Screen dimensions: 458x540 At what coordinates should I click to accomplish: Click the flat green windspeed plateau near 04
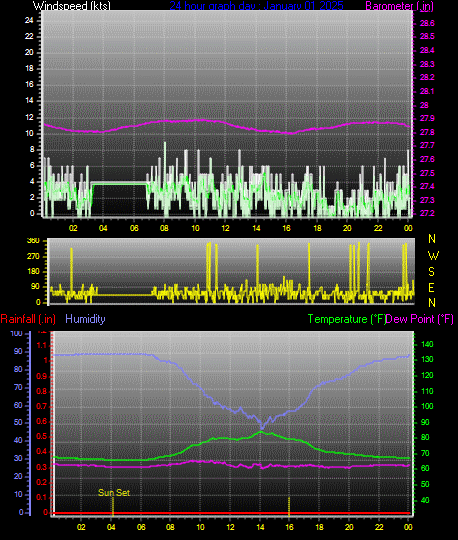(119, 184)
